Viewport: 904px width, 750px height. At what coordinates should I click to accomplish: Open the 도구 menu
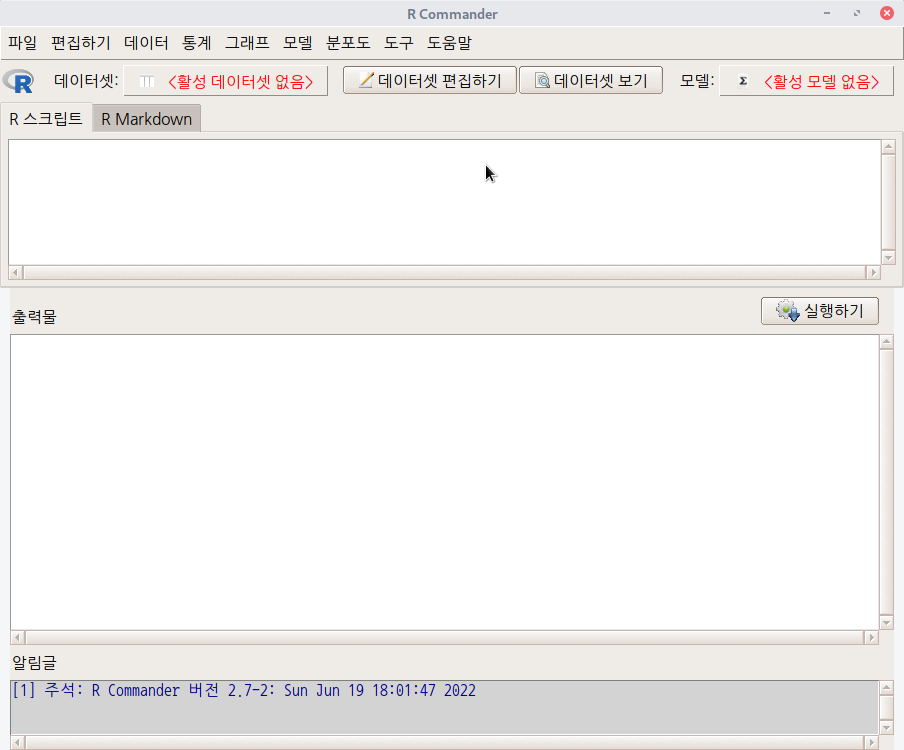tap(398, 43)
